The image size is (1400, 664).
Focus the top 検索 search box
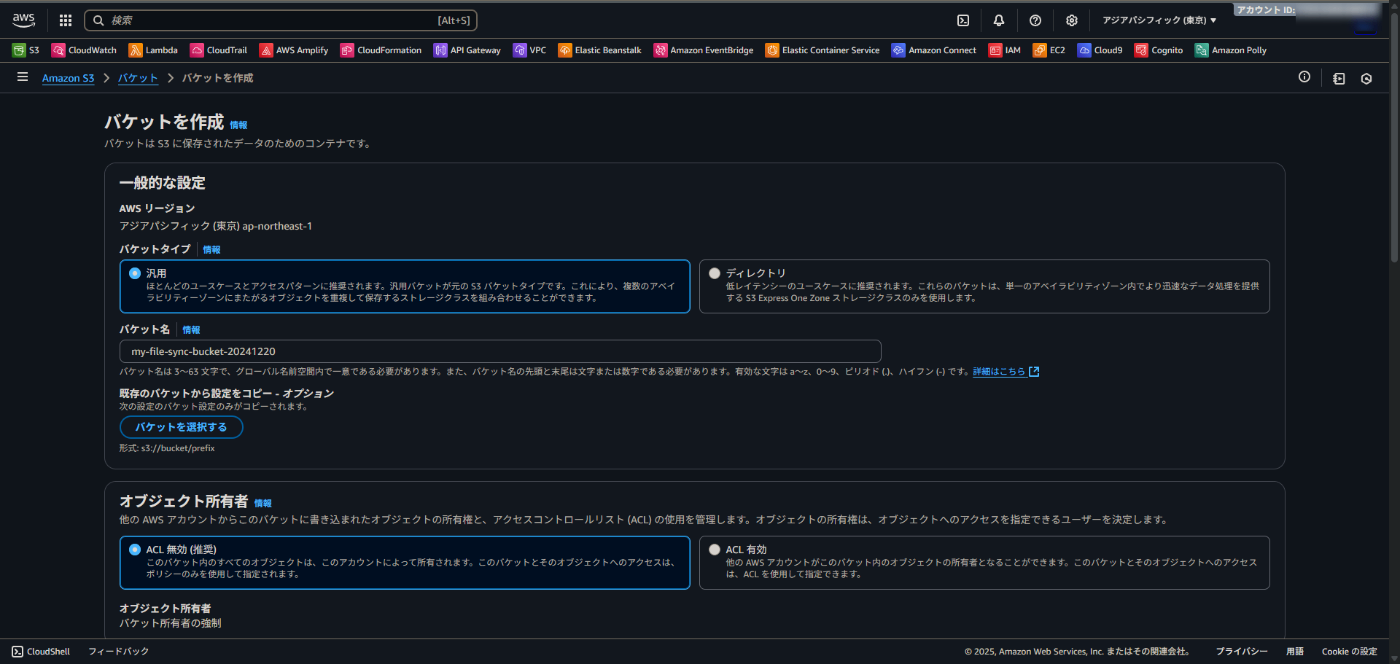(281, 20)
